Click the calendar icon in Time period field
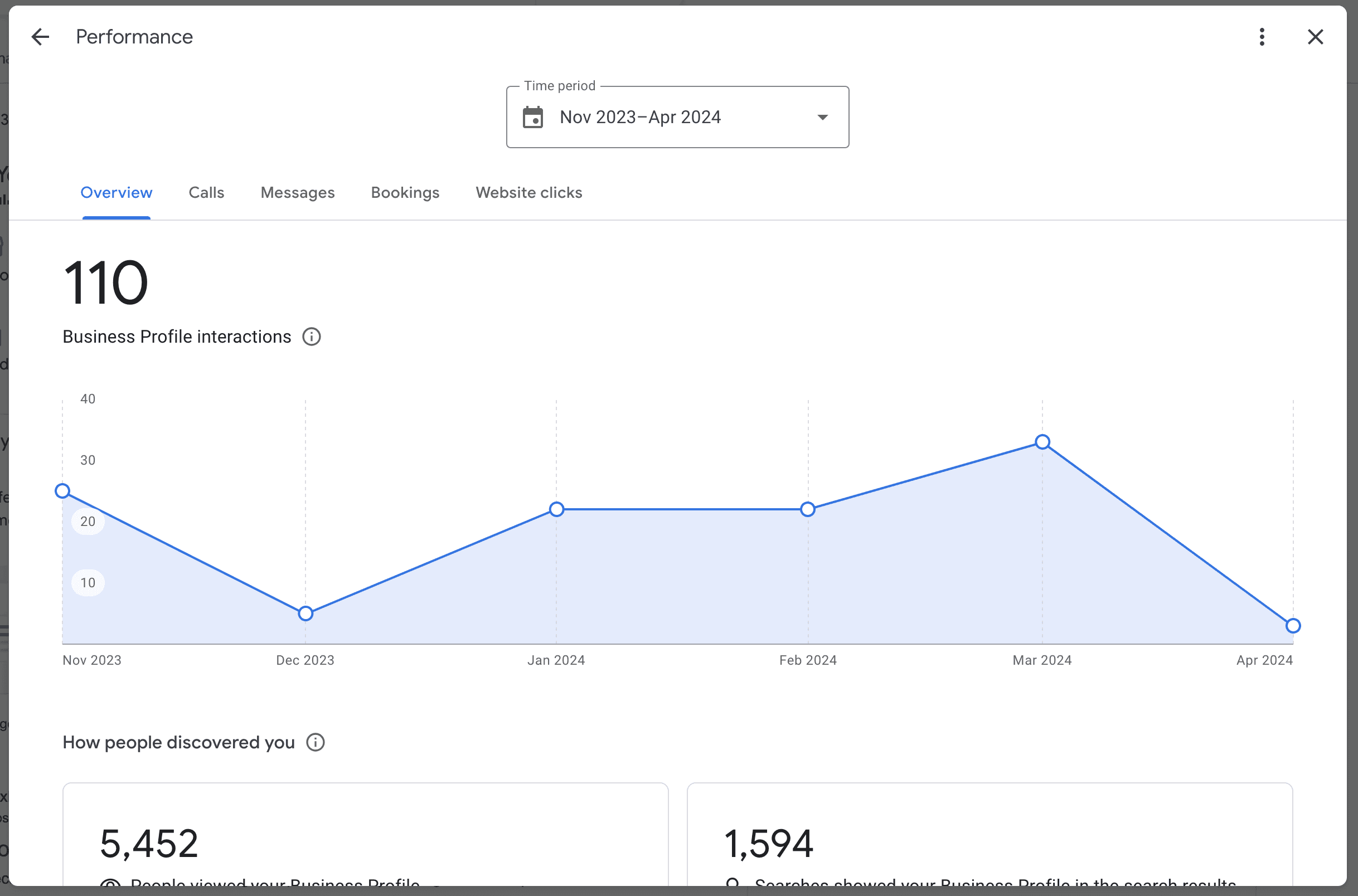The height and width of the screenshot is (896, 1358). pos(533,116)
